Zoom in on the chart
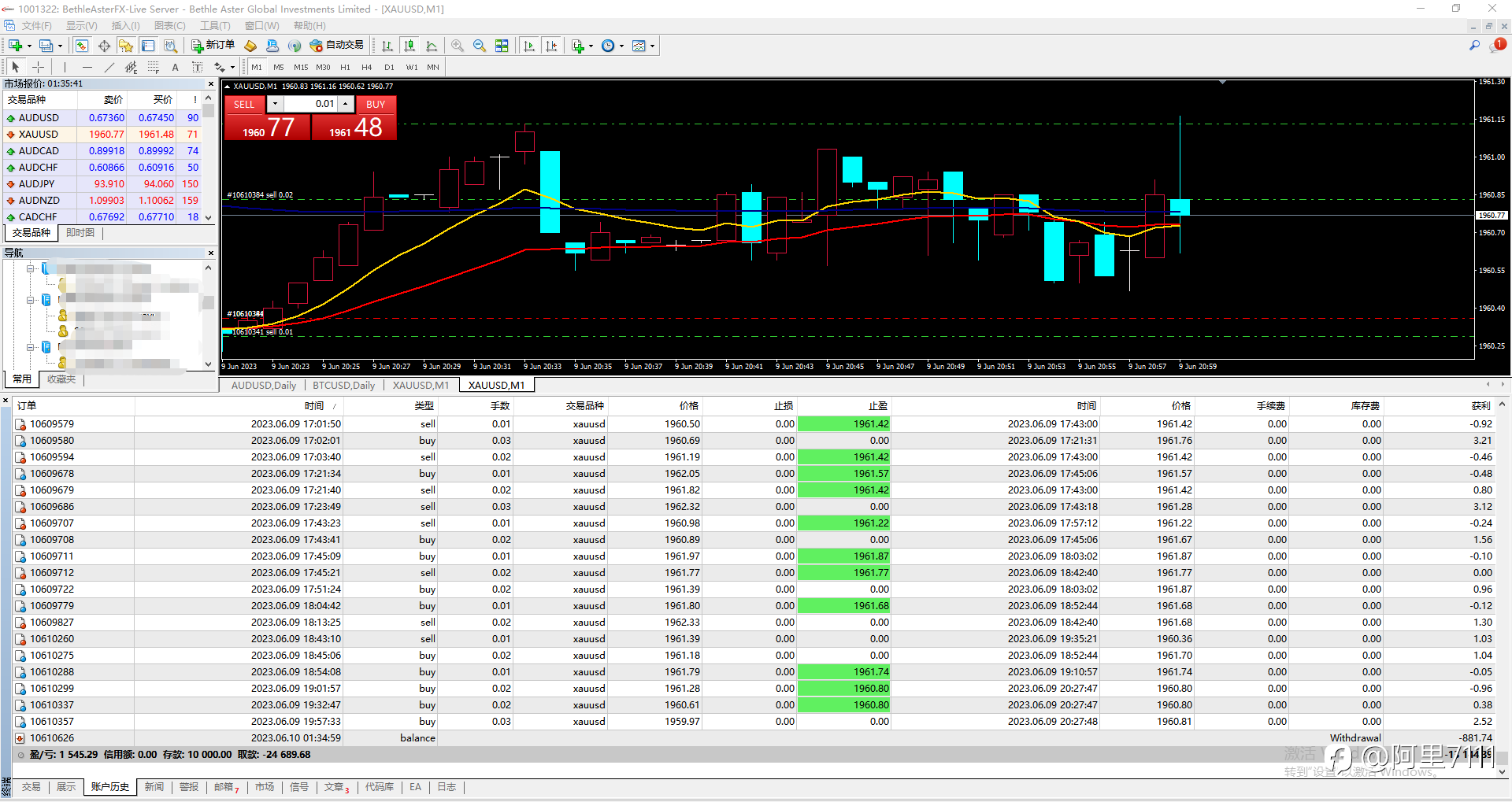The width and height of the screenshot is (1512, 802). click(x=458, y=46)
